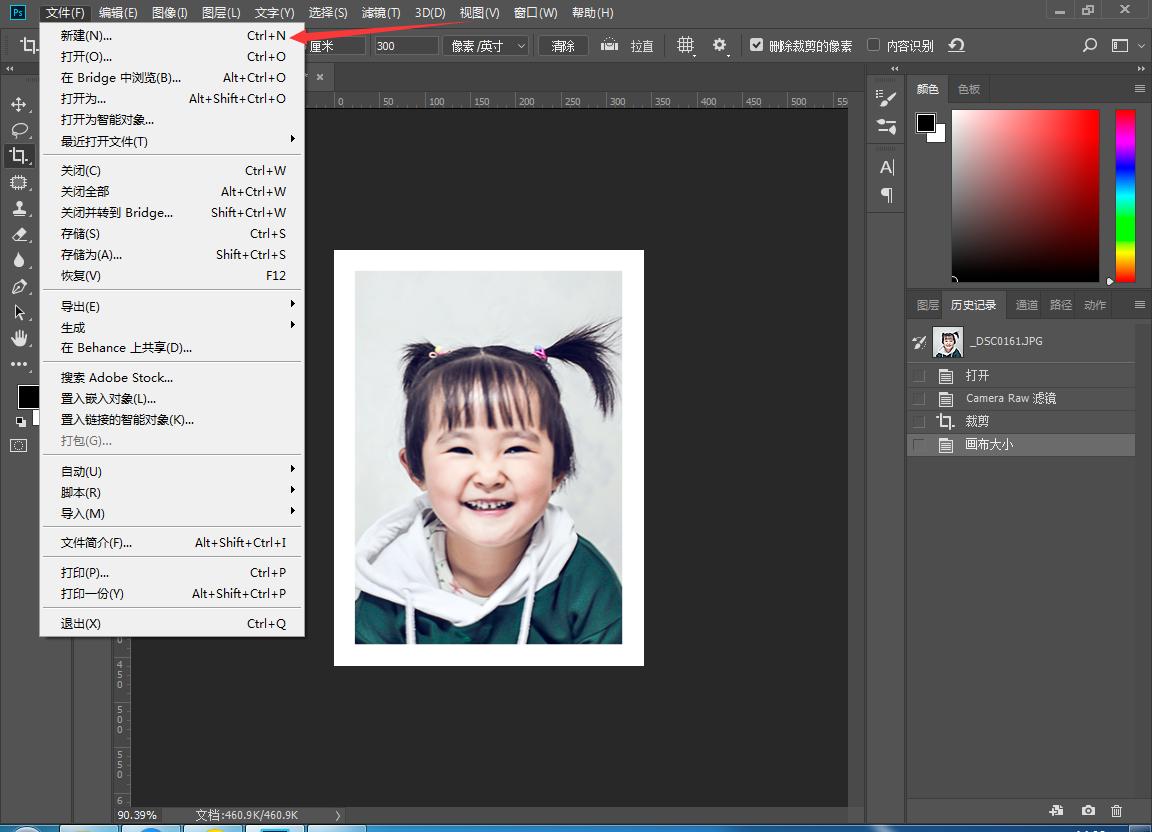Enable the 内容识别 checkbox
1152x832 pixels.
tap(873, 45)
